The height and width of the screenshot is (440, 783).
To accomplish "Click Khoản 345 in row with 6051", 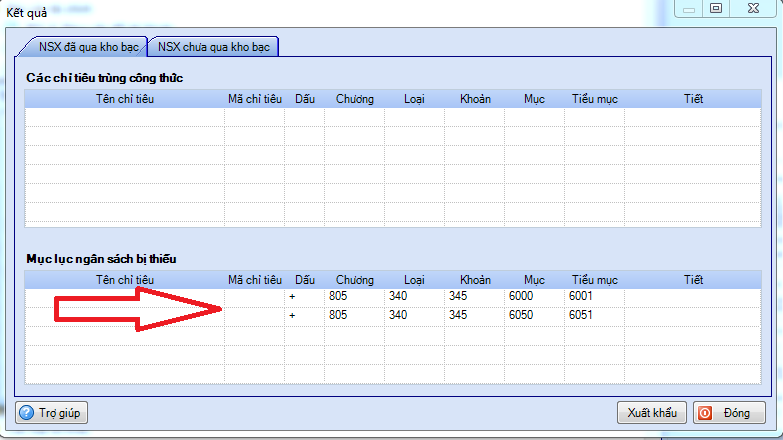I will coord(474,316).
